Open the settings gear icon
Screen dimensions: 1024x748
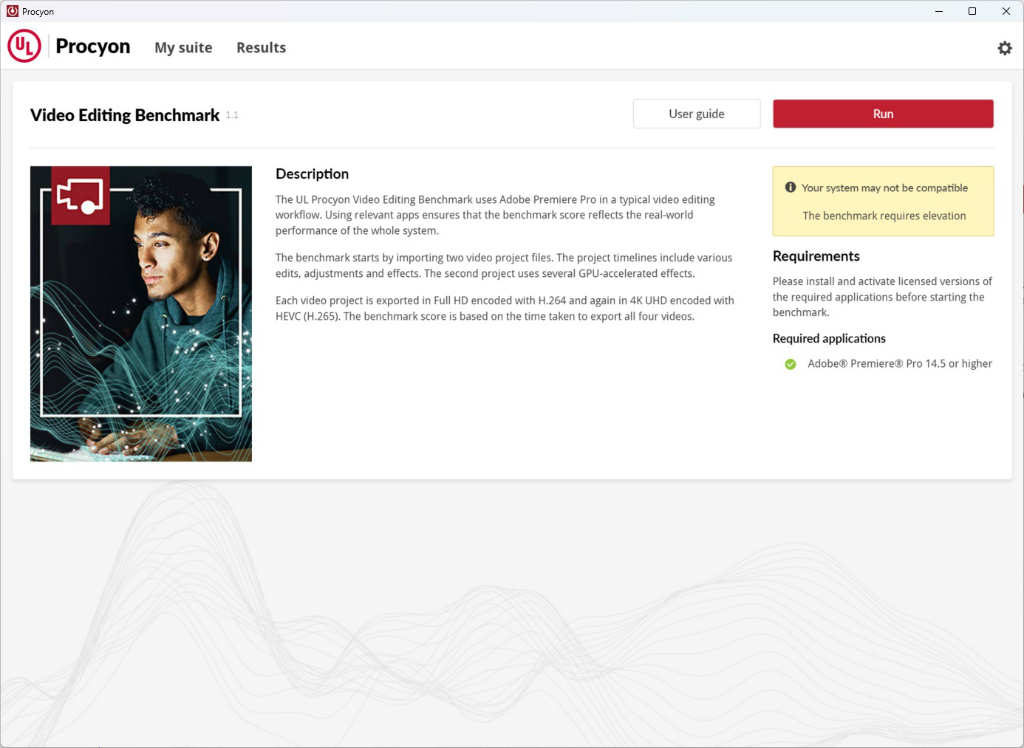1004,48
